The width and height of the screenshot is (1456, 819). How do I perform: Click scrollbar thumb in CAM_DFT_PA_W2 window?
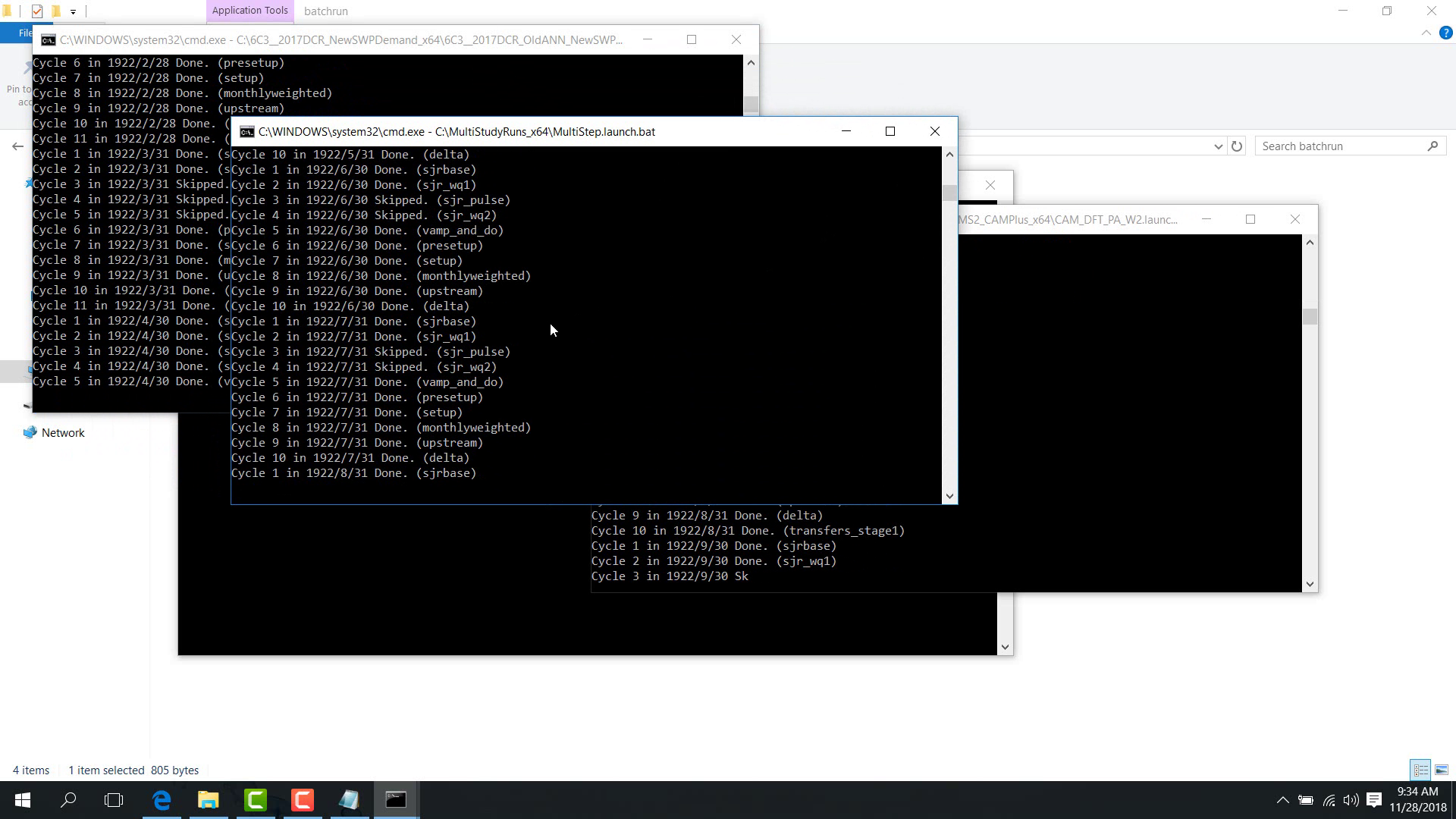click(x=1310, y=316)
